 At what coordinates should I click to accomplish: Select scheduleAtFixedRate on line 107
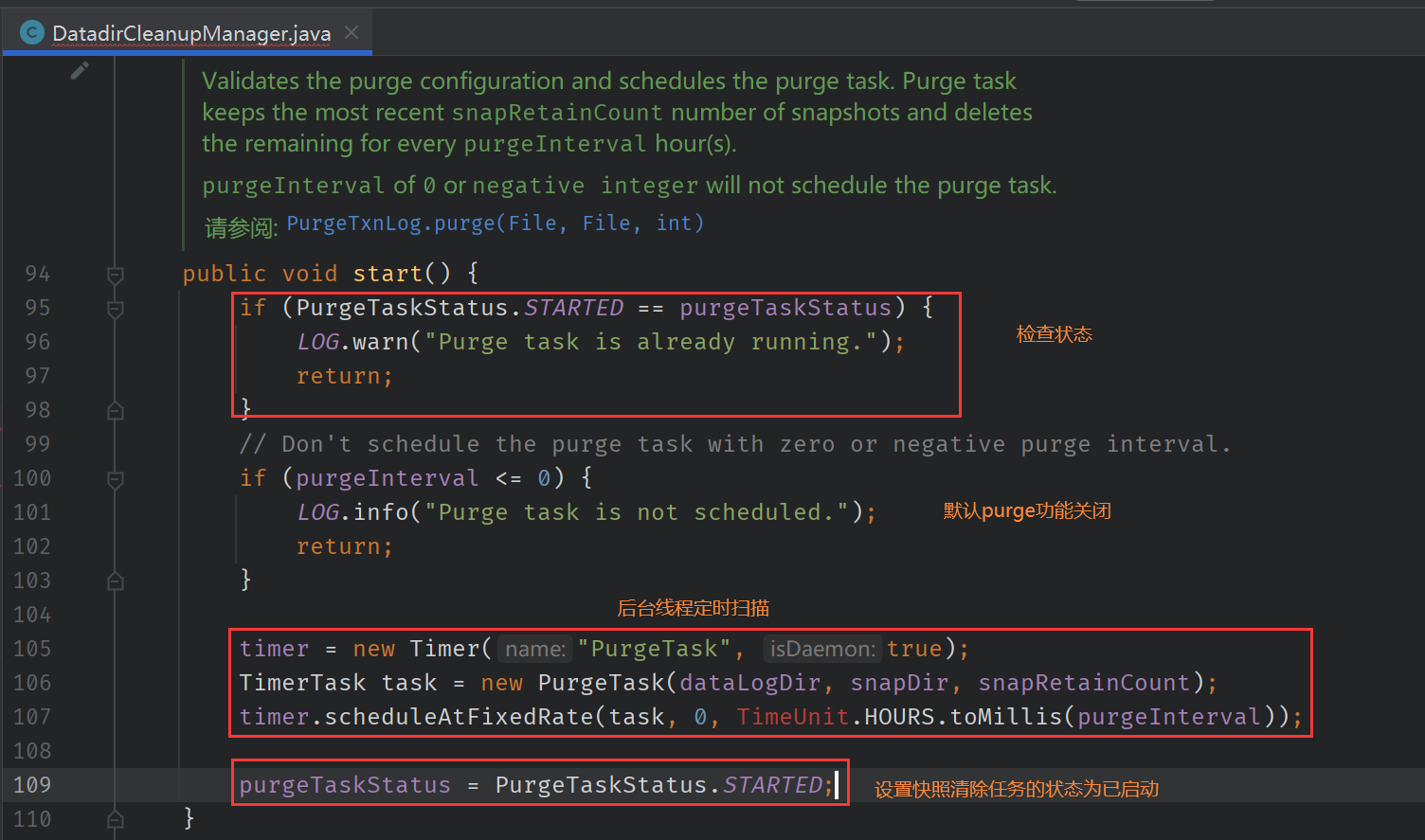[x=460, y=717]
